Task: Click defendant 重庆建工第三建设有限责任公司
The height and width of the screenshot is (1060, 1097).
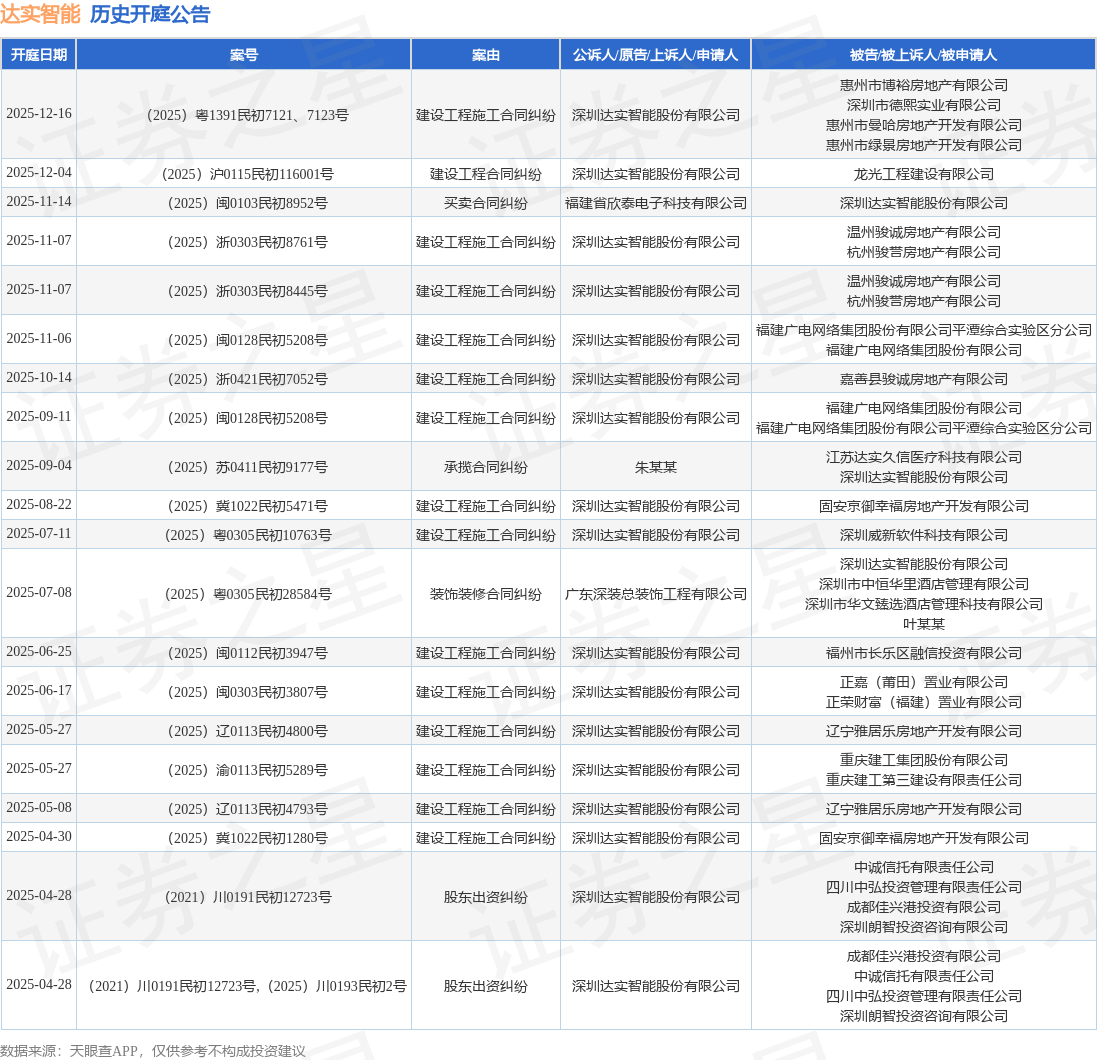Action: tap(923, 780)
